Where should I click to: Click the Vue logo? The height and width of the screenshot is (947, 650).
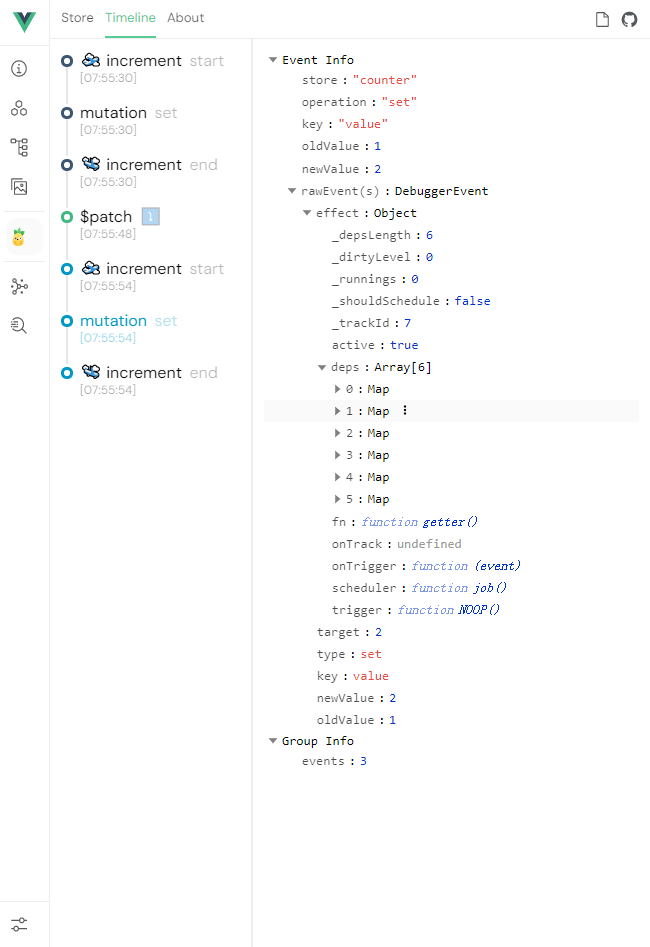click(x=24, y=21)
